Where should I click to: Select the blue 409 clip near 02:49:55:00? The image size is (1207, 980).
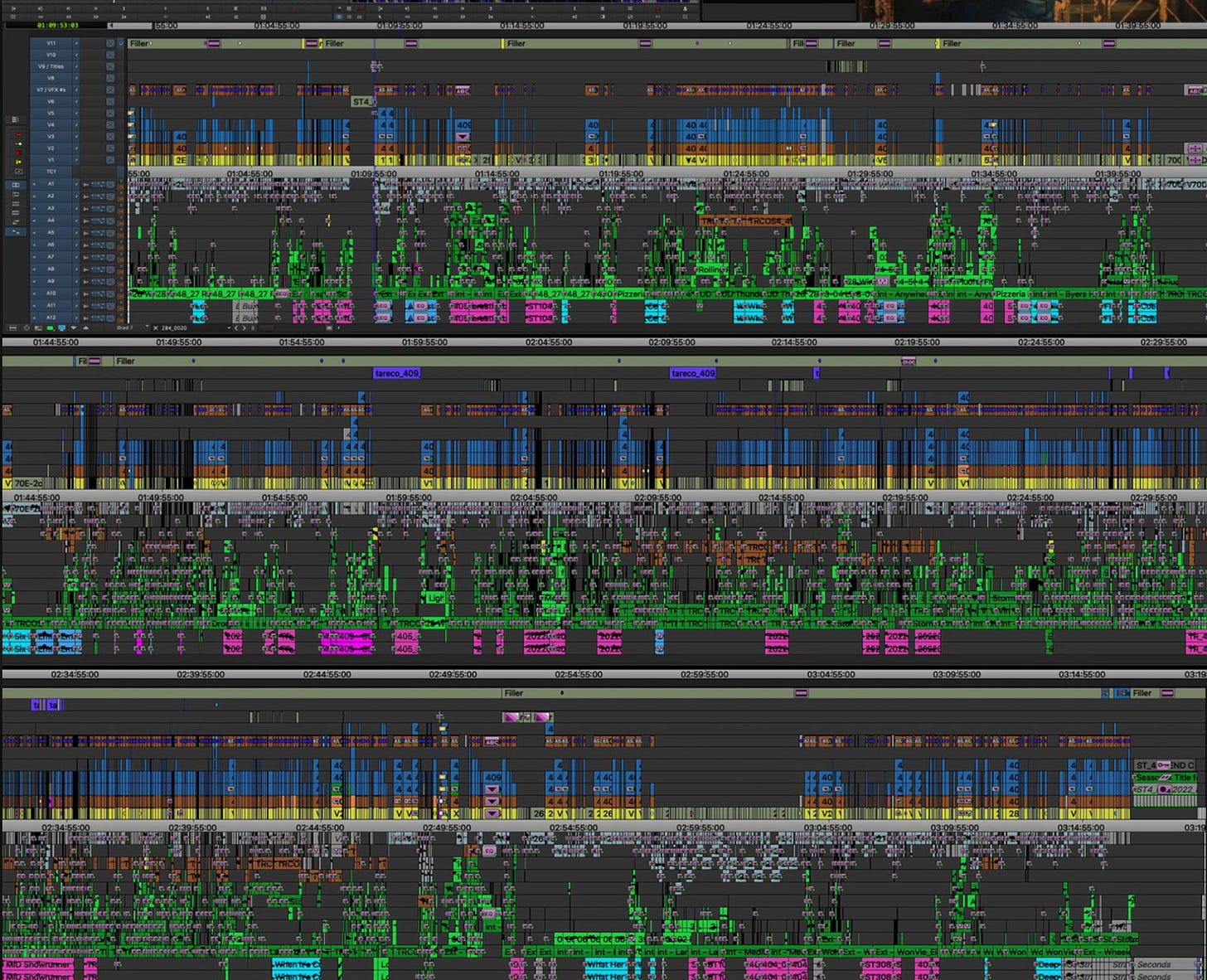pos(493,777)
